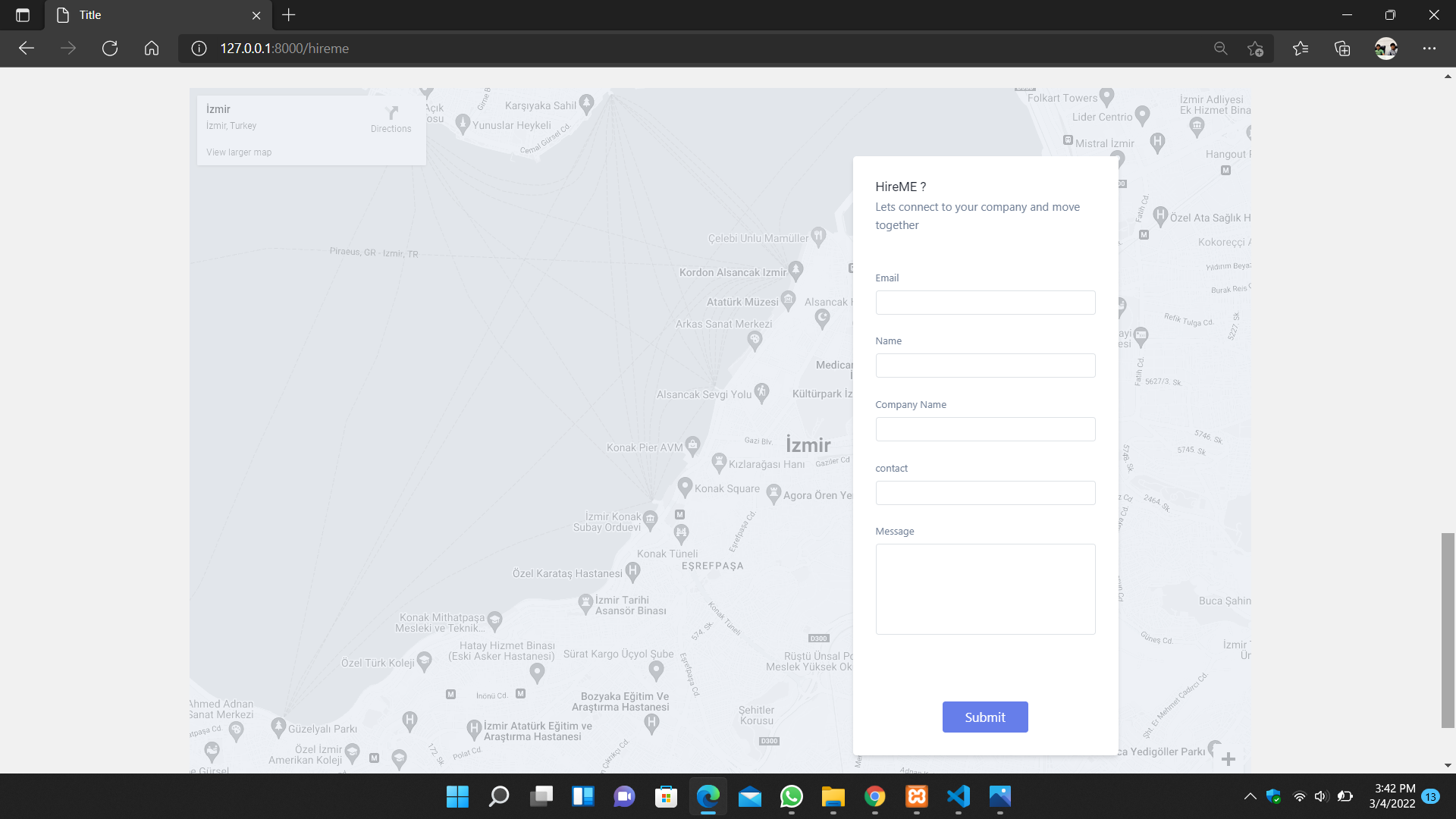Image resolution: width=1456 pixels, height=819 pixels.
Task: Open the Collections icon
Action: (1342, 49)
